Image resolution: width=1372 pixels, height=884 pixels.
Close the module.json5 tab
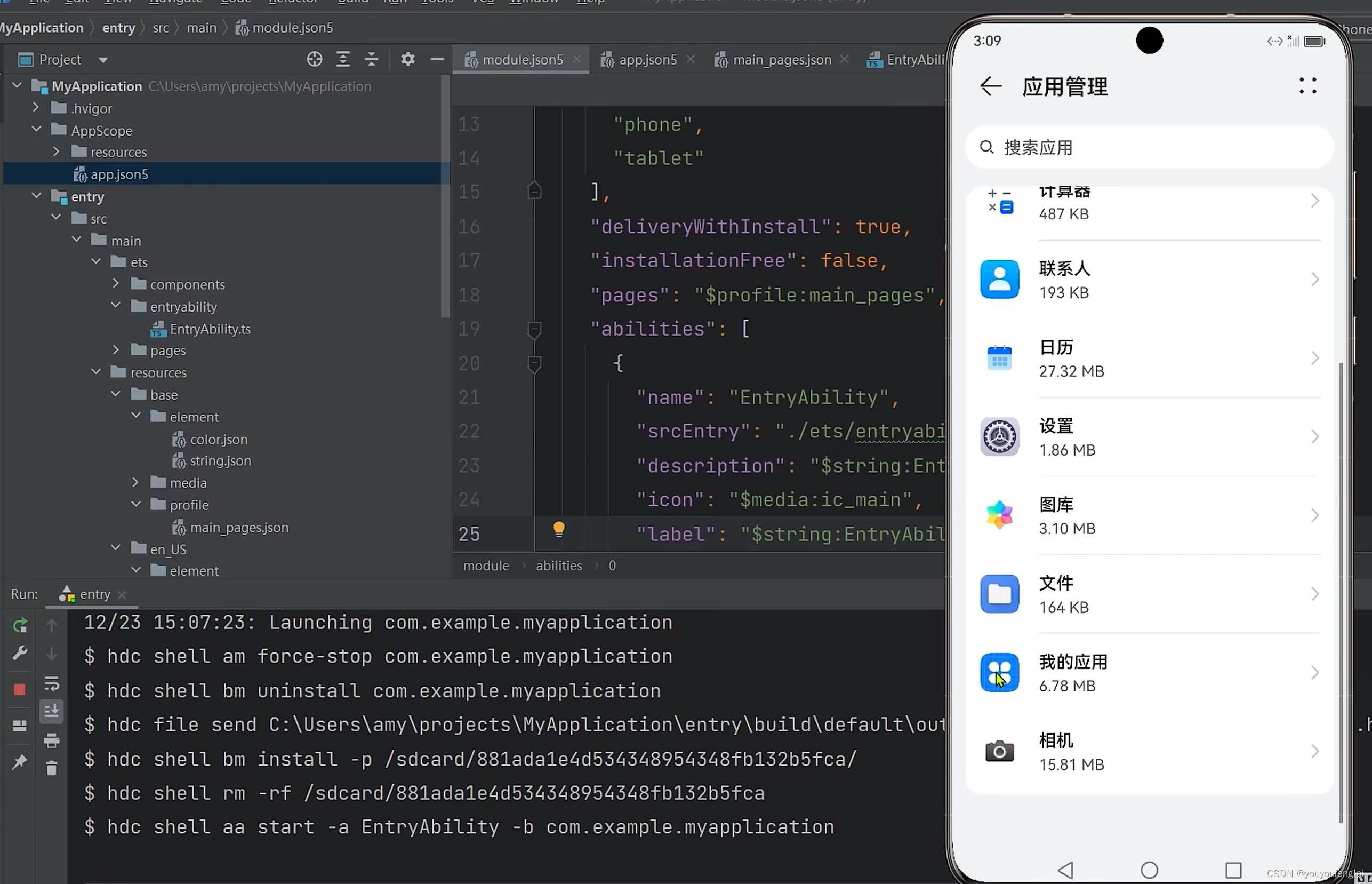click(x=577, y=59)
